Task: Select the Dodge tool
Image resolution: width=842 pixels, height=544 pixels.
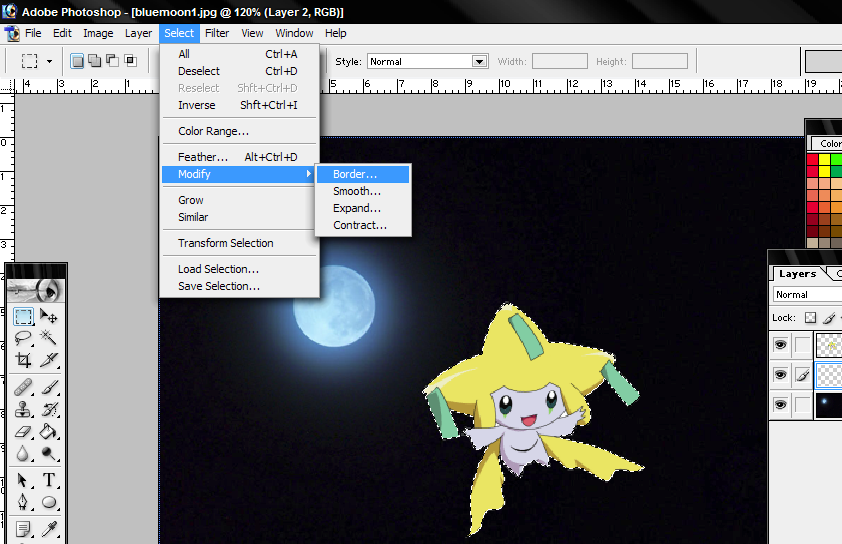Action: tap(49, 453)
